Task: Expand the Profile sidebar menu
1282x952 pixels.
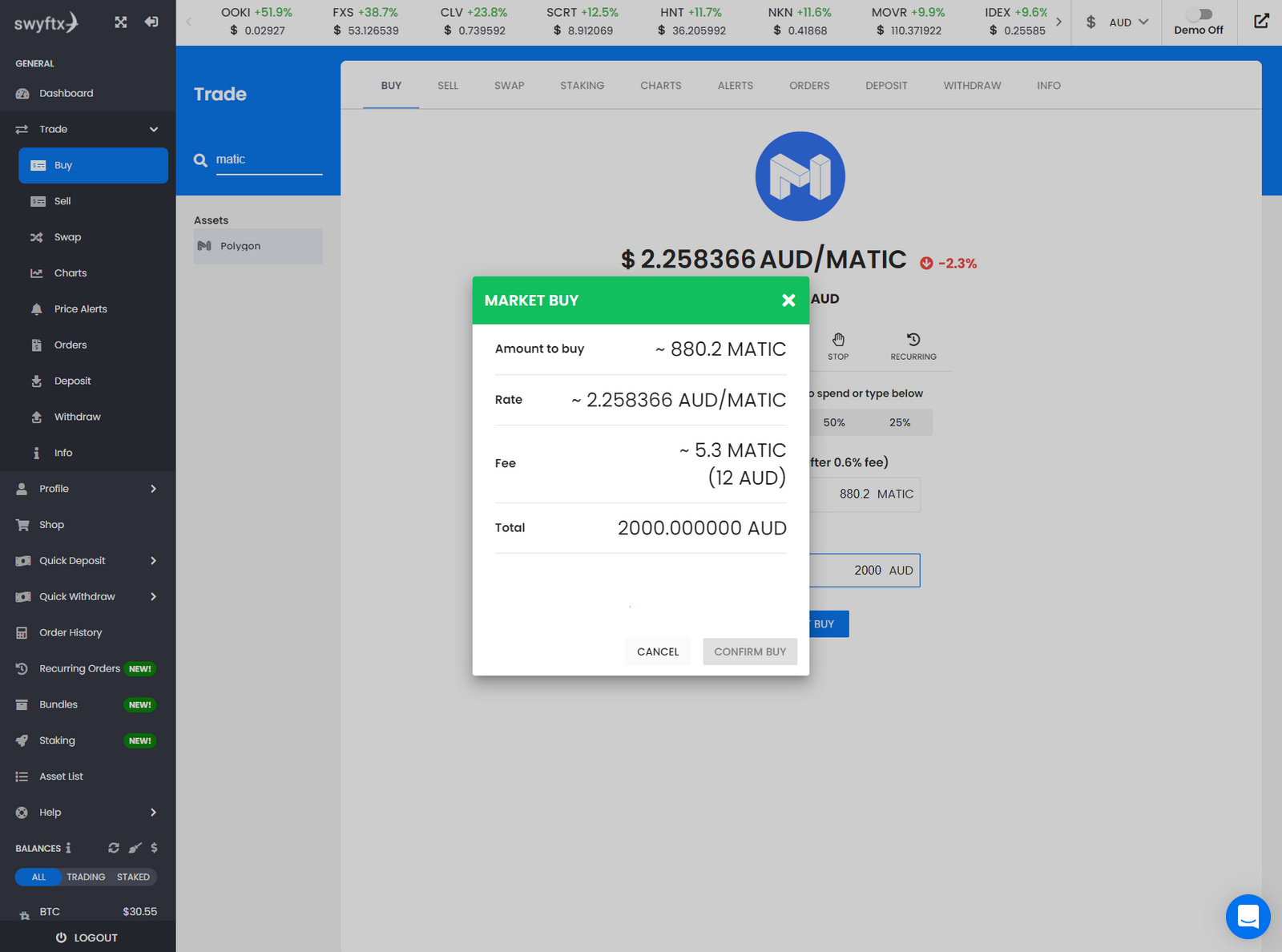Action: click(154, 489)
